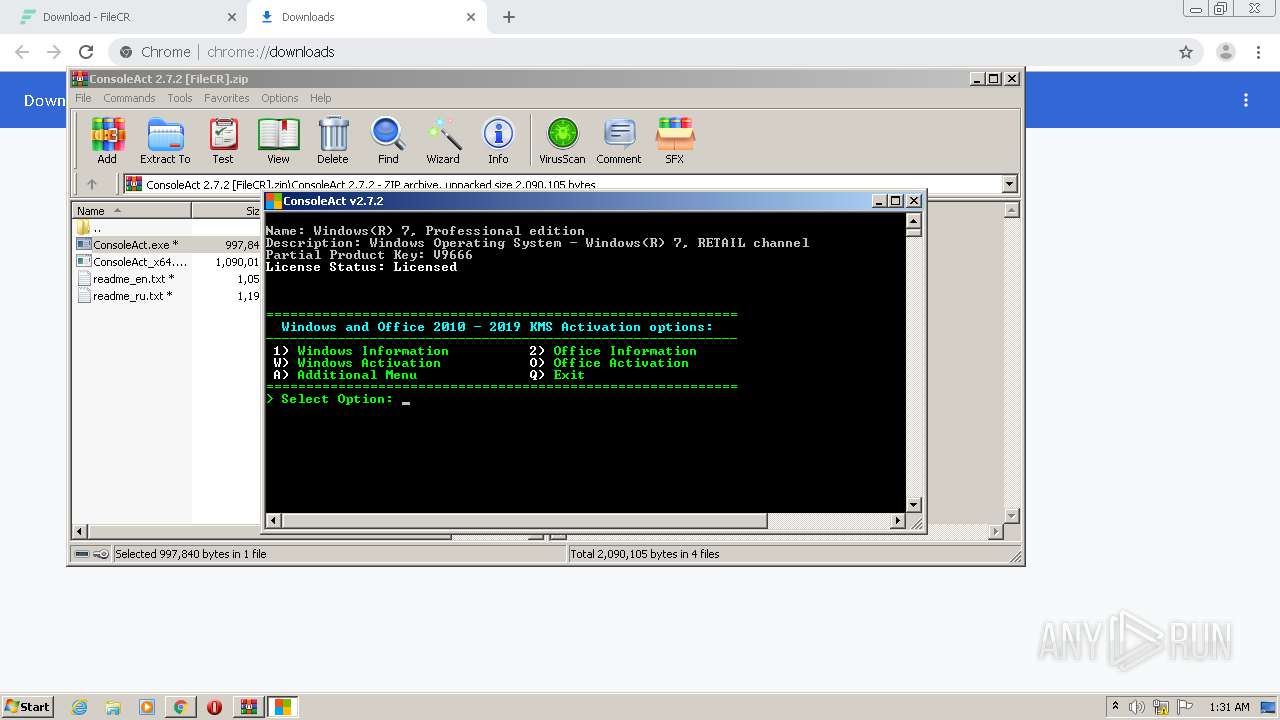Run VirusScan from the toolbar
1280x720 pixels.
pos(562,140)
